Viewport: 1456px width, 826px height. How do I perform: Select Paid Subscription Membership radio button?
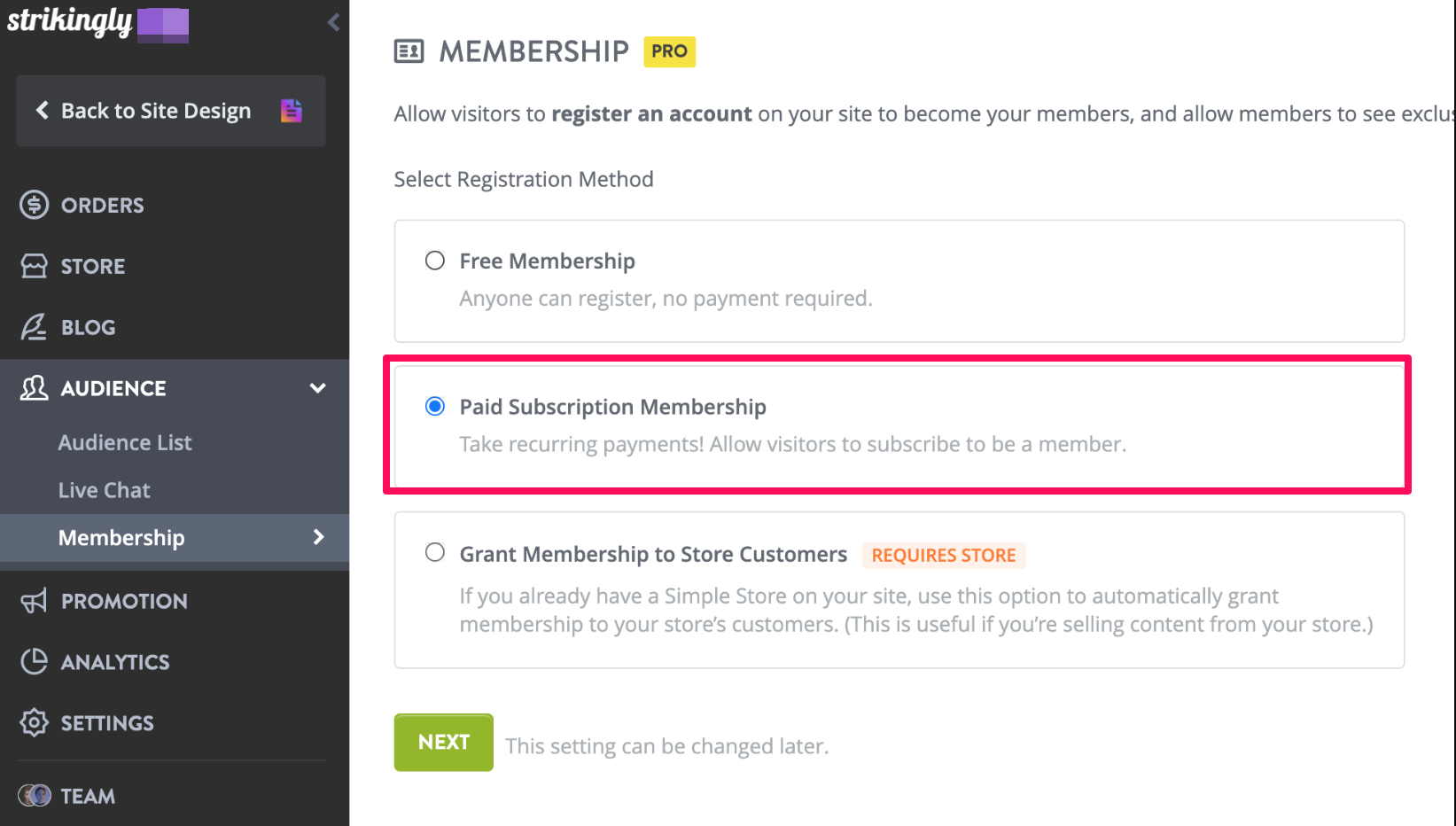[x=435, y=406]
